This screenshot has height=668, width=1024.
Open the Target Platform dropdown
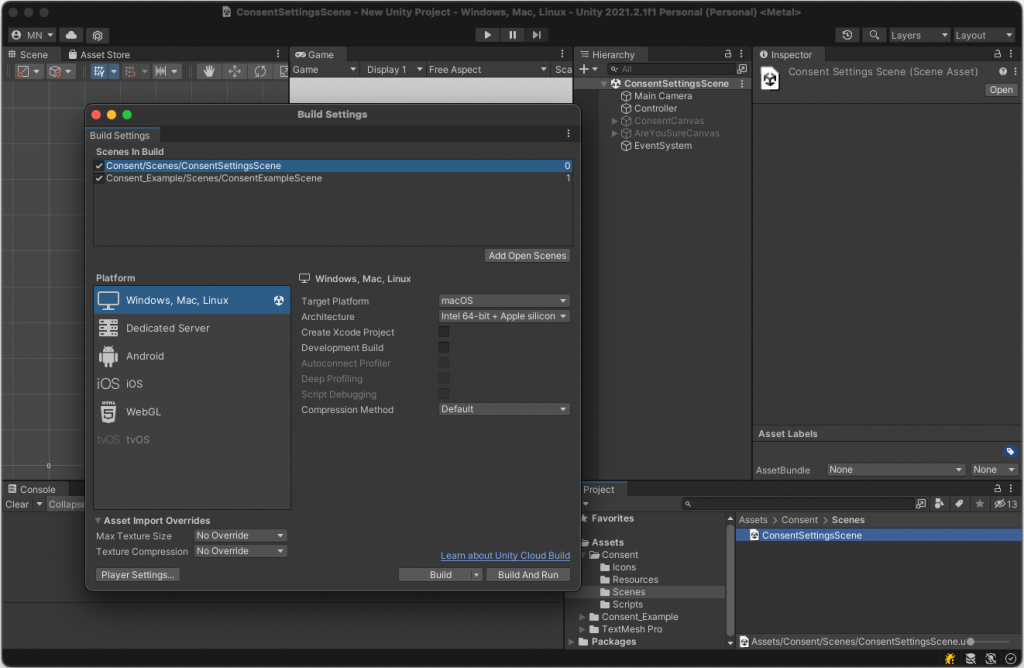[503, 300]
